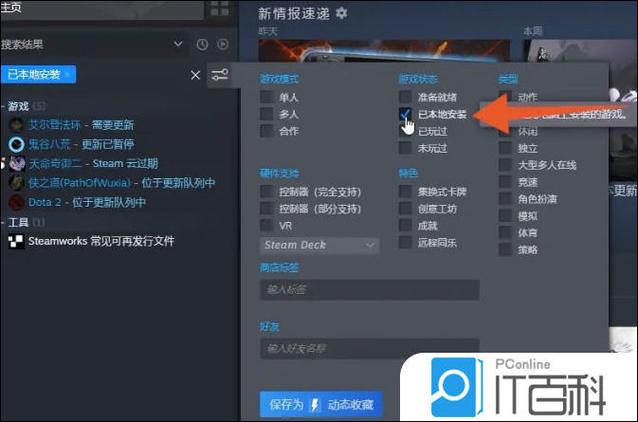
Task: Check the 策略 genre box
Action: (505, 249)
